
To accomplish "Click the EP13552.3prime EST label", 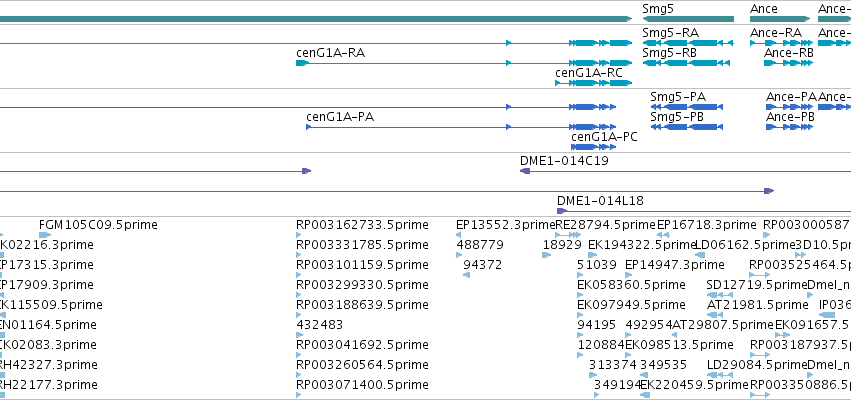I will [506, 225].
